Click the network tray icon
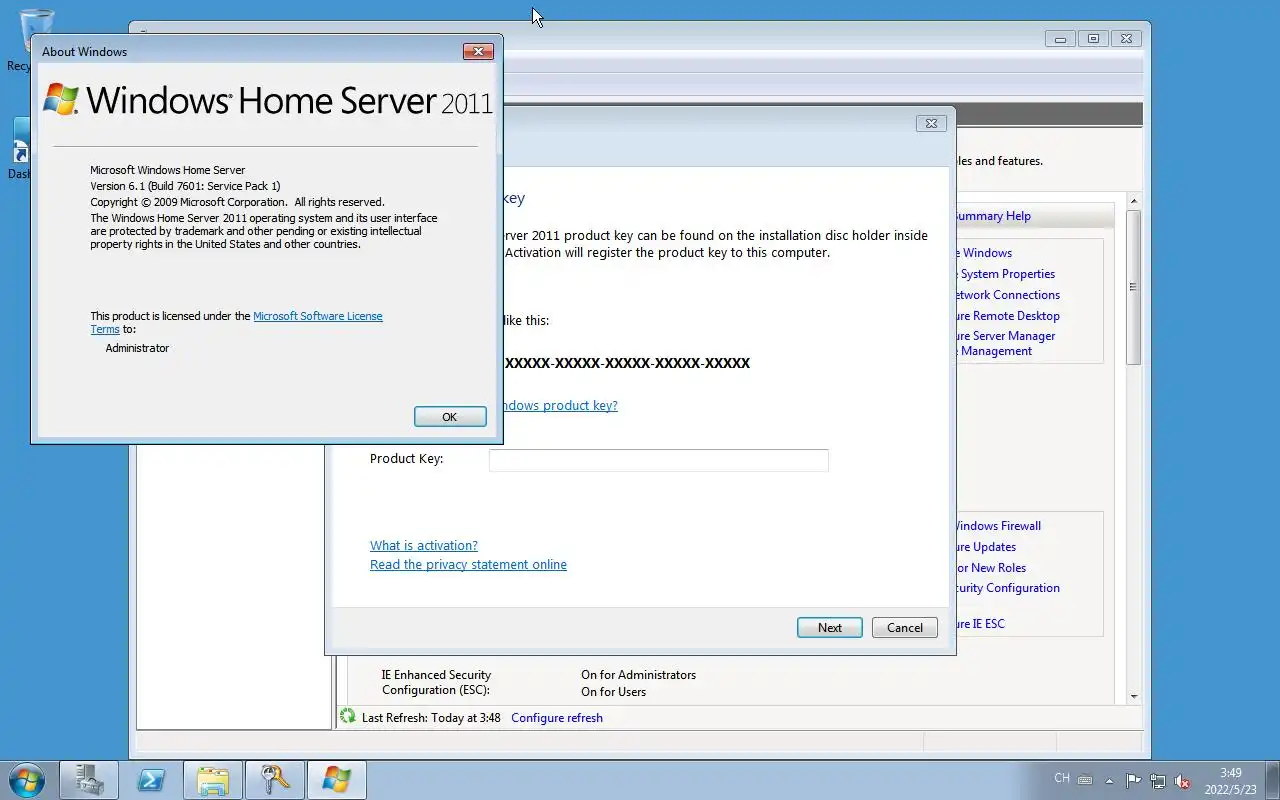The image size is (1280, 800). pos(1158,781)
